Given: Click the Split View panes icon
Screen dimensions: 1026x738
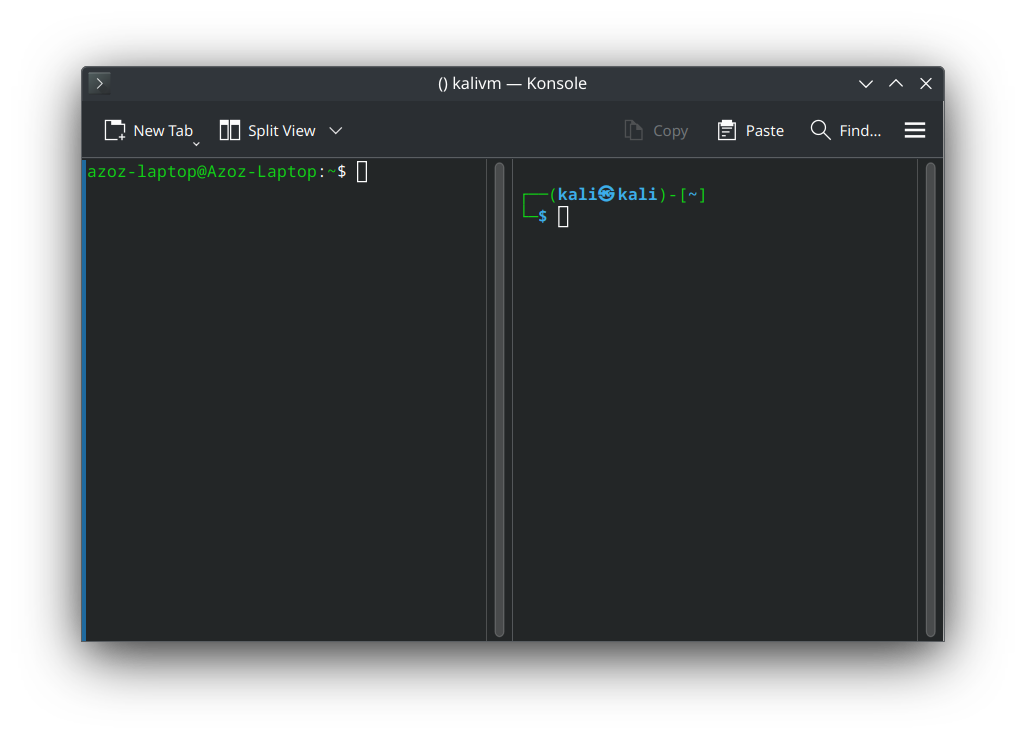Looking at the screenshot, I should [230, 128].
